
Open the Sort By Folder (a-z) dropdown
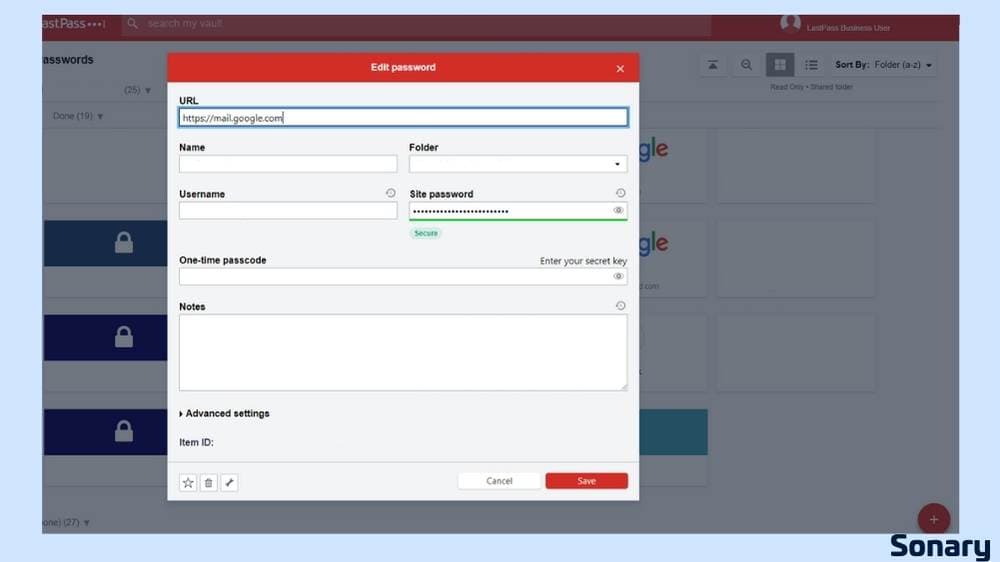tap(884, 65)
